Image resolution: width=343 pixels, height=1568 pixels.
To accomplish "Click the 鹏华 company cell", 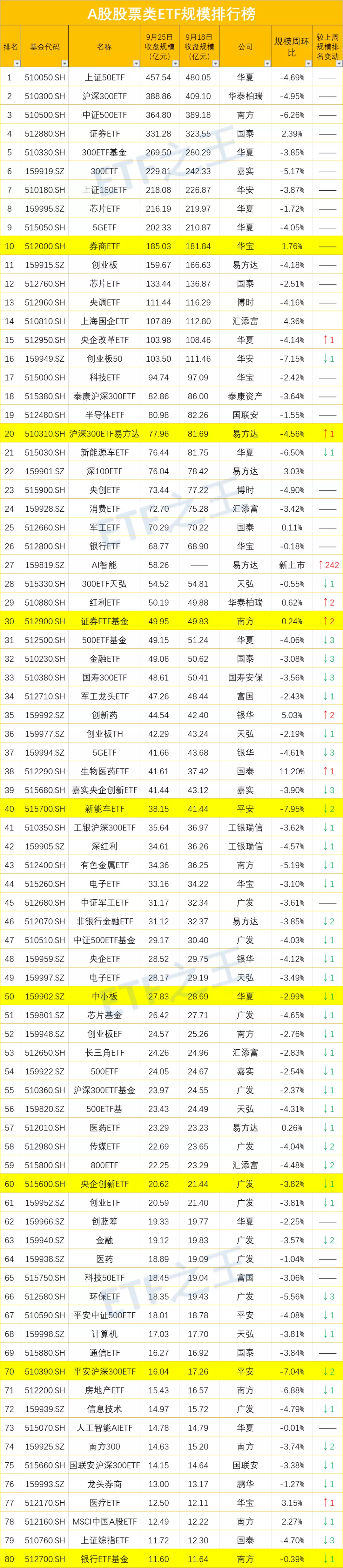I will tap(245, 1484).
